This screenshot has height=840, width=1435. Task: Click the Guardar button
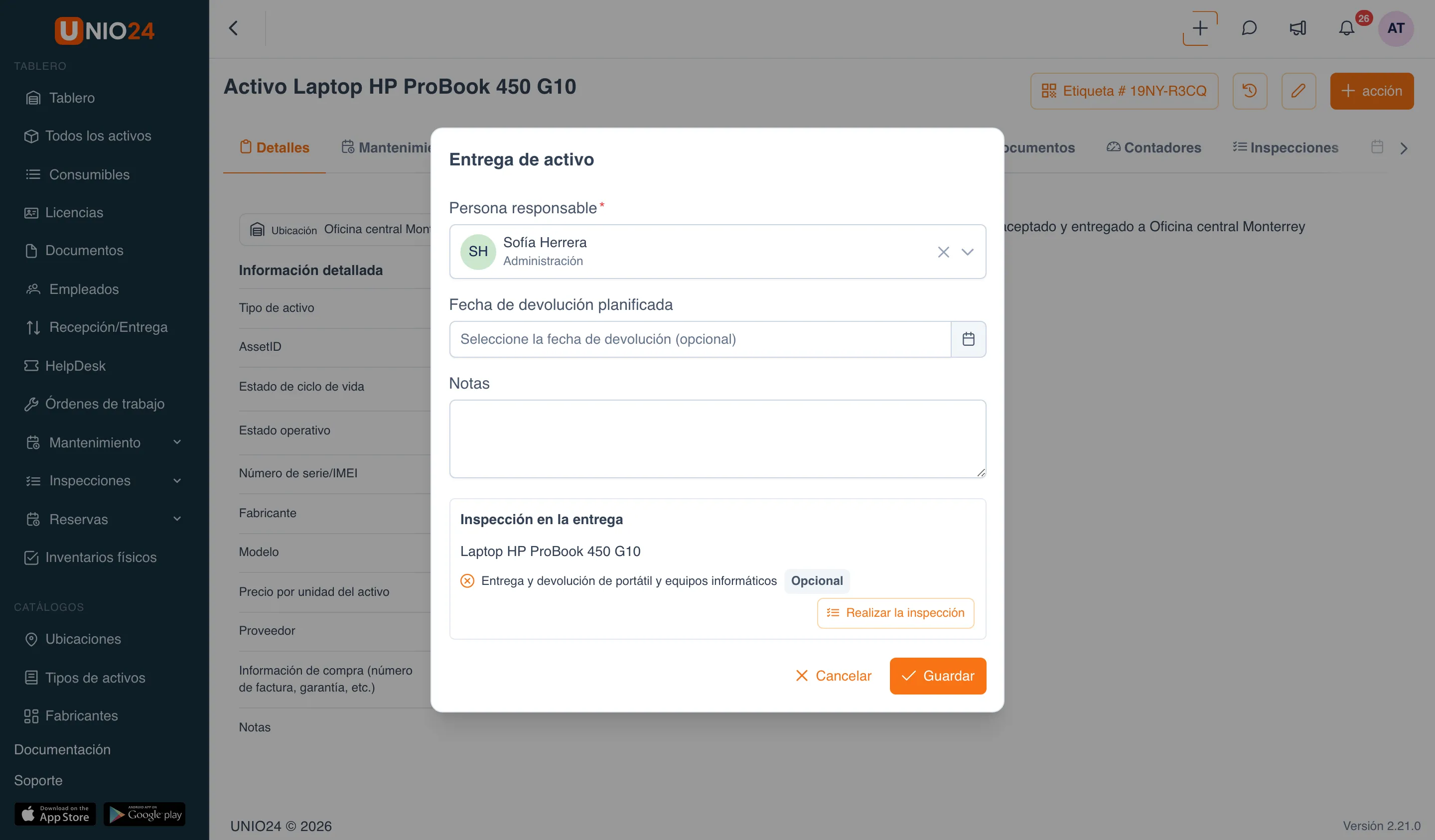[937, 676]
